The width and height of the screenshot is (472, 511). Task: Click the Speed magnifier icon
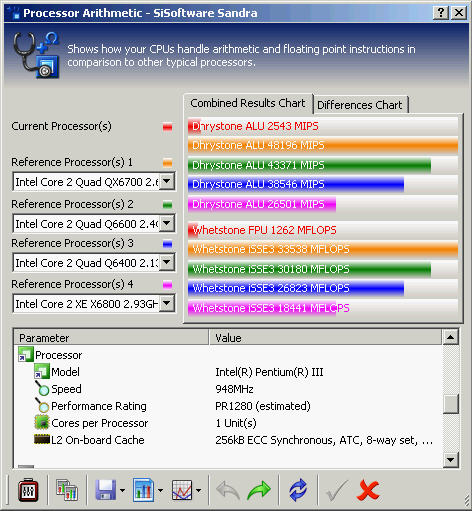(x=42, y=389)
